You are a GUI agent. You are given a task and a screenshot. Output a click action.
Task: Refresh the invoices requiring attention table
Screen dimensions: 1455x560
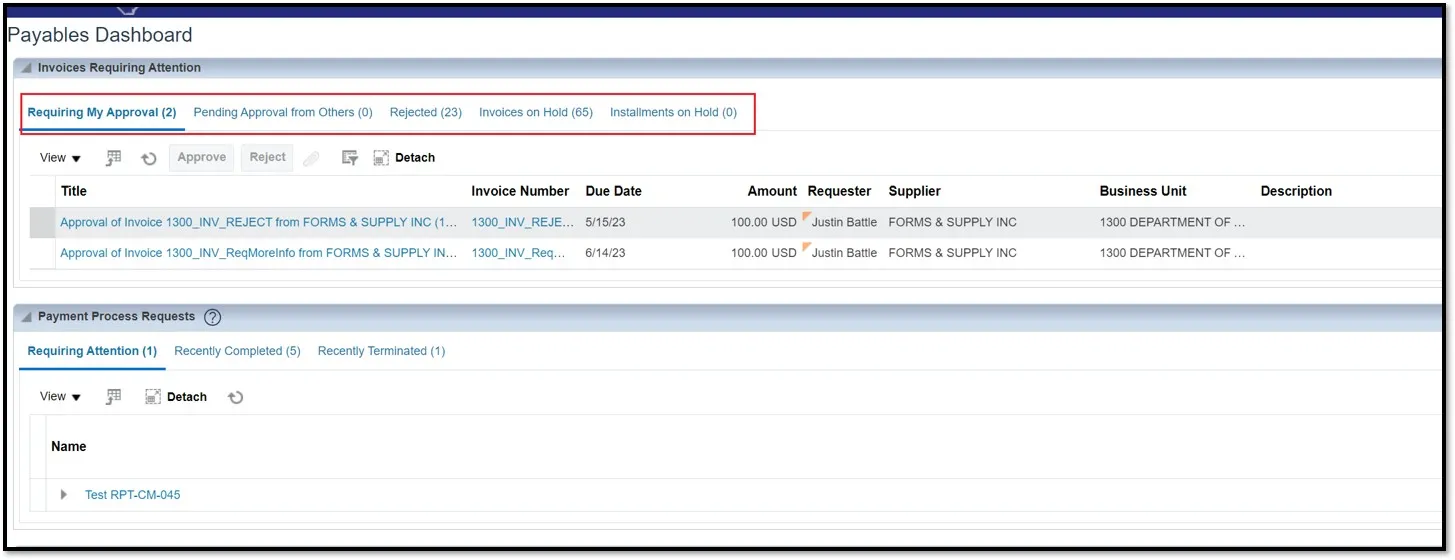click(149, 158)
